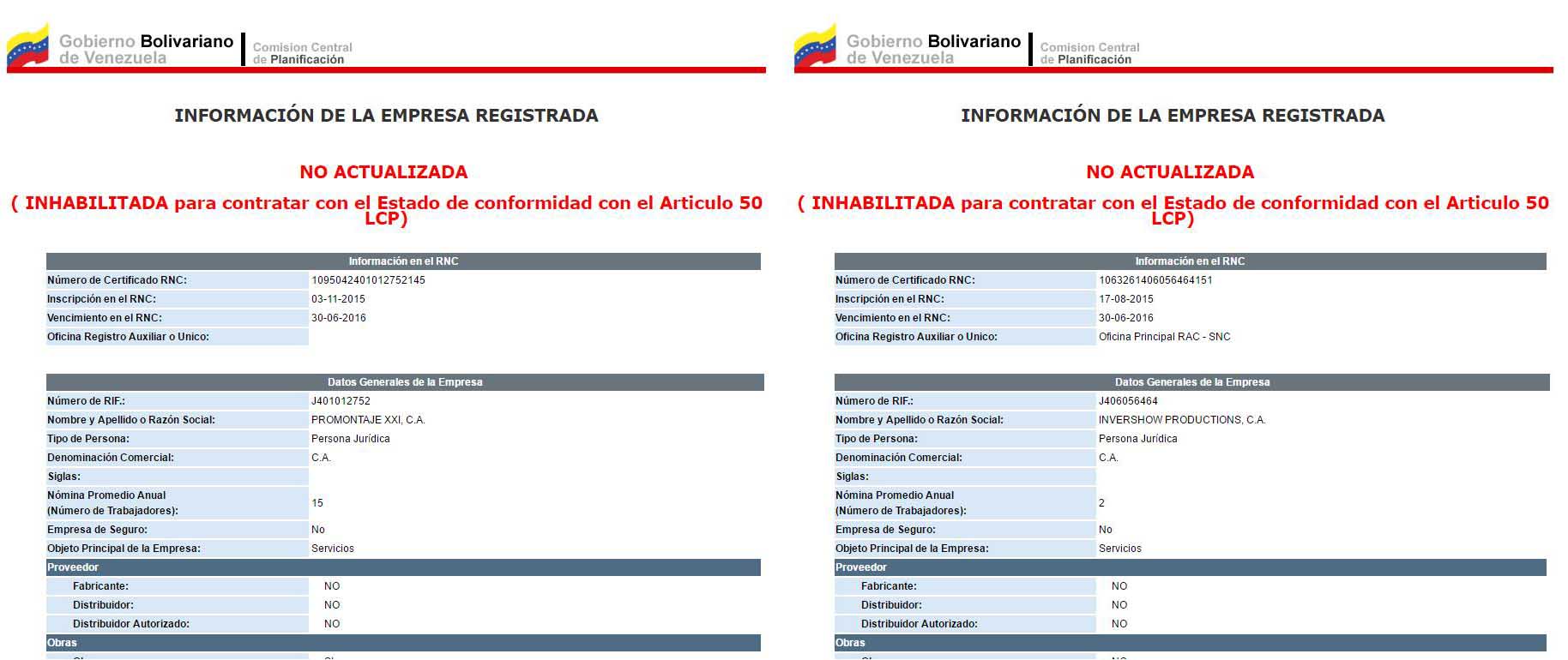
Task: Select the RIF number J406056464
Action: [x=1128, y=401]
